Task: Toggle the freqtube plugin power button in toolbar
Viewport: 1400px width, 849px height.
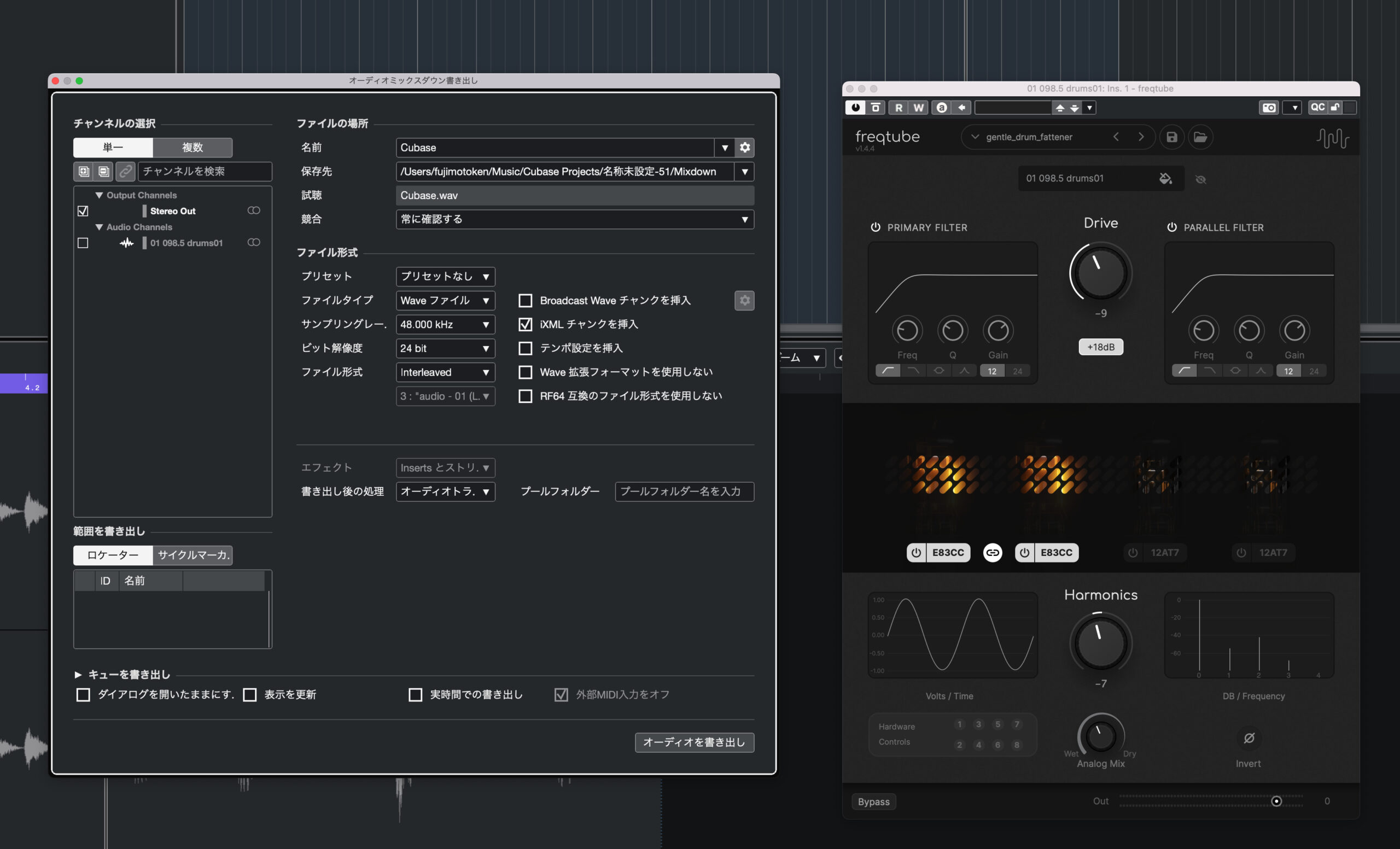Action: click(855, 107)
